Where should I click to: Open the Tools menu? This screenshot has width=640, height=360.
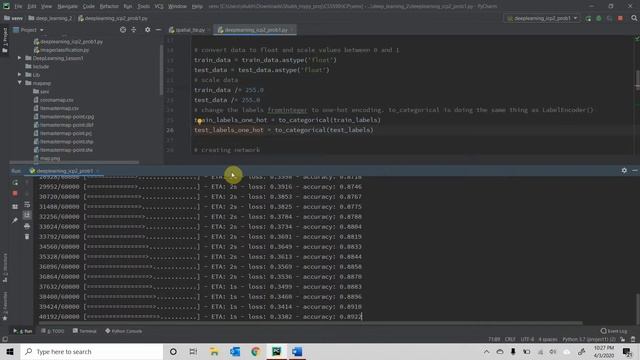tap(143, 7)
